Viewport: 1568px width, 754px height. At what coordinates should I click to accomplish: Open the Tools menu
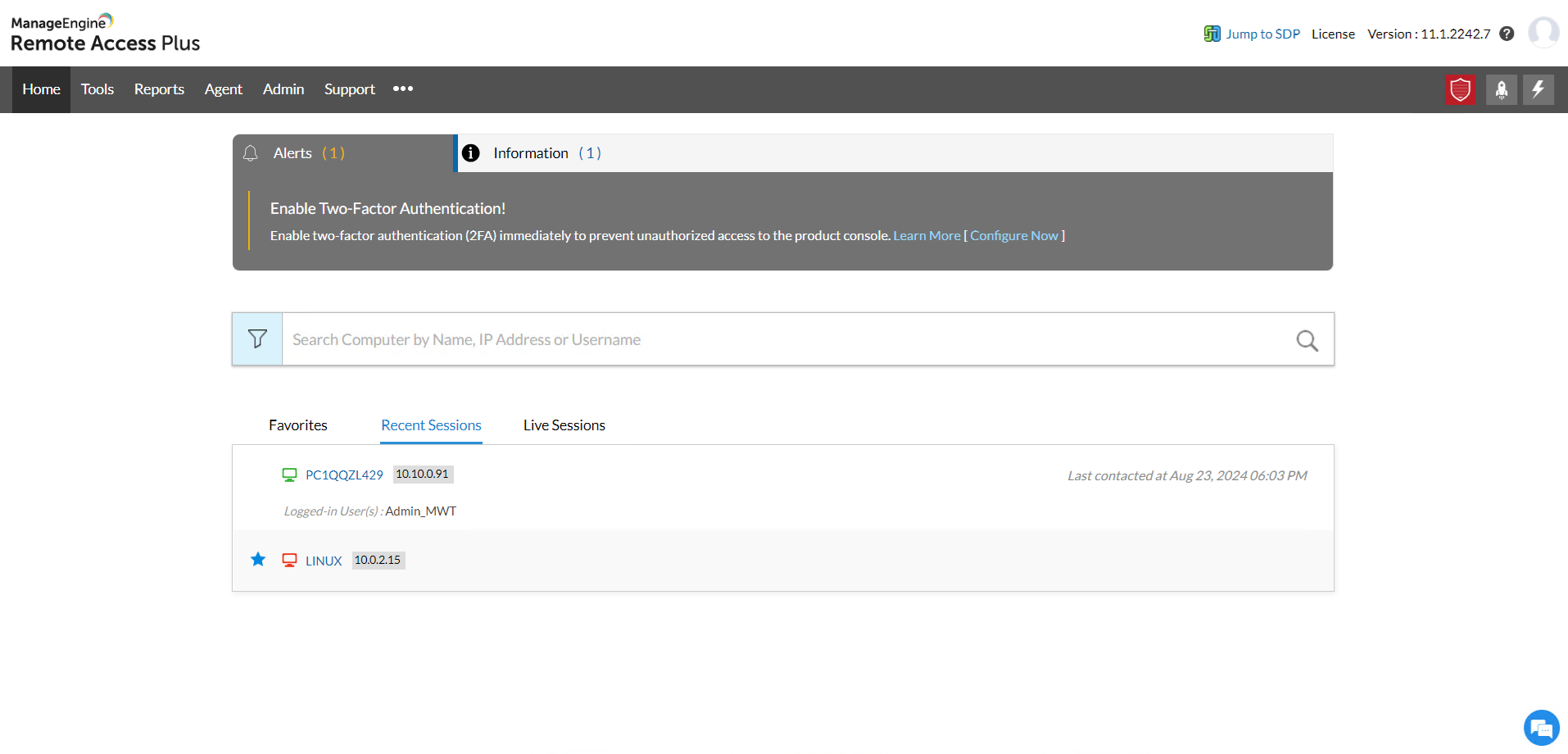pos(97,89)
